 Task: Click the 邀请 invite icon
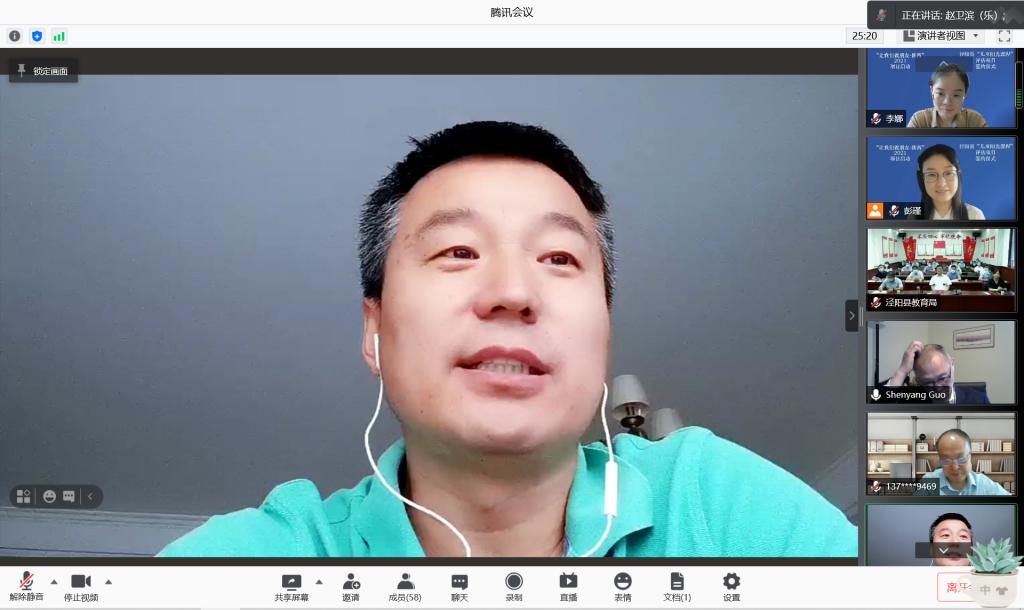click(x=351, y=586)
